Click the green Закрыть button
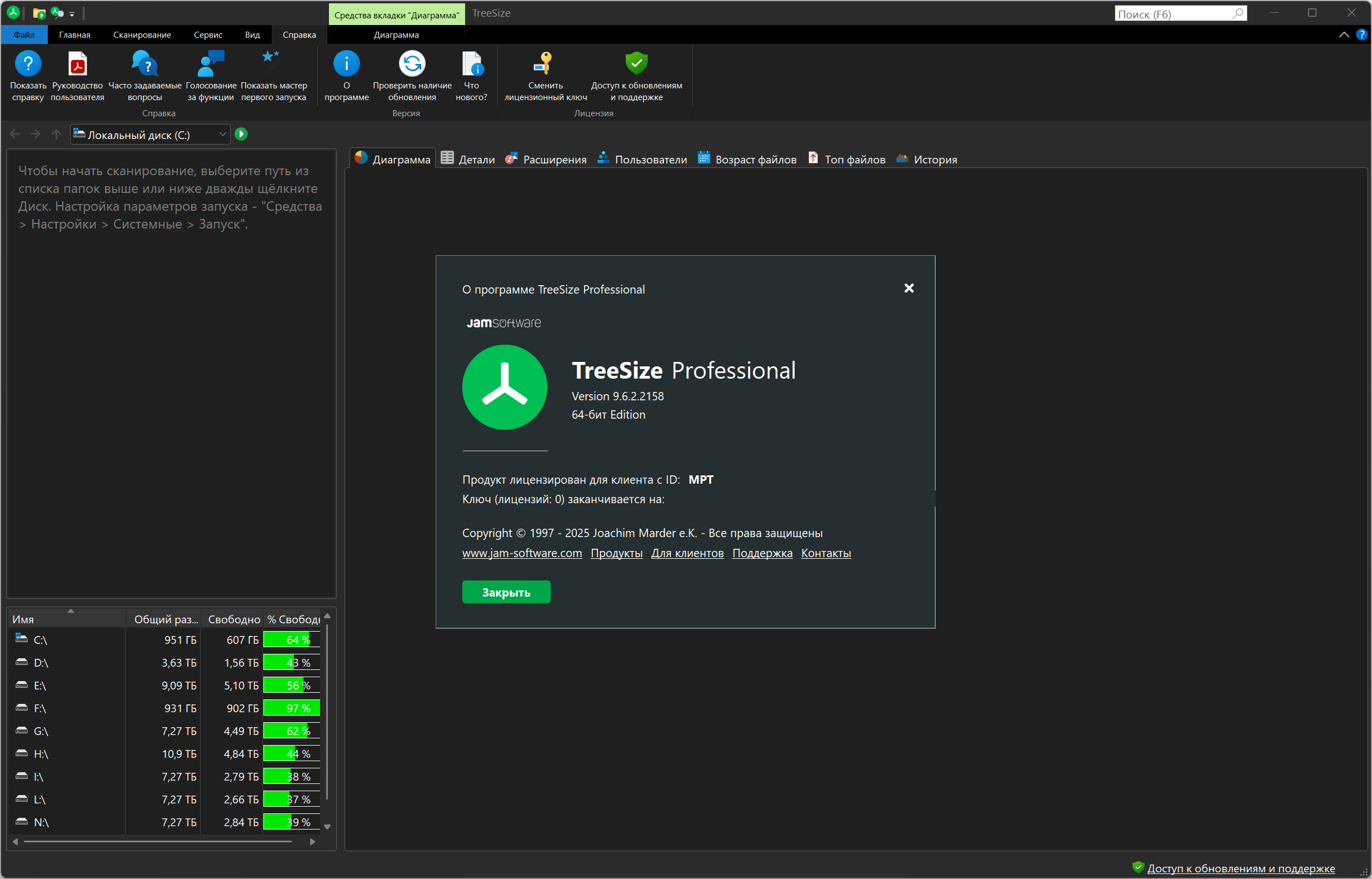This screenshot has width=1372, height=879. [x=506, y=592]
